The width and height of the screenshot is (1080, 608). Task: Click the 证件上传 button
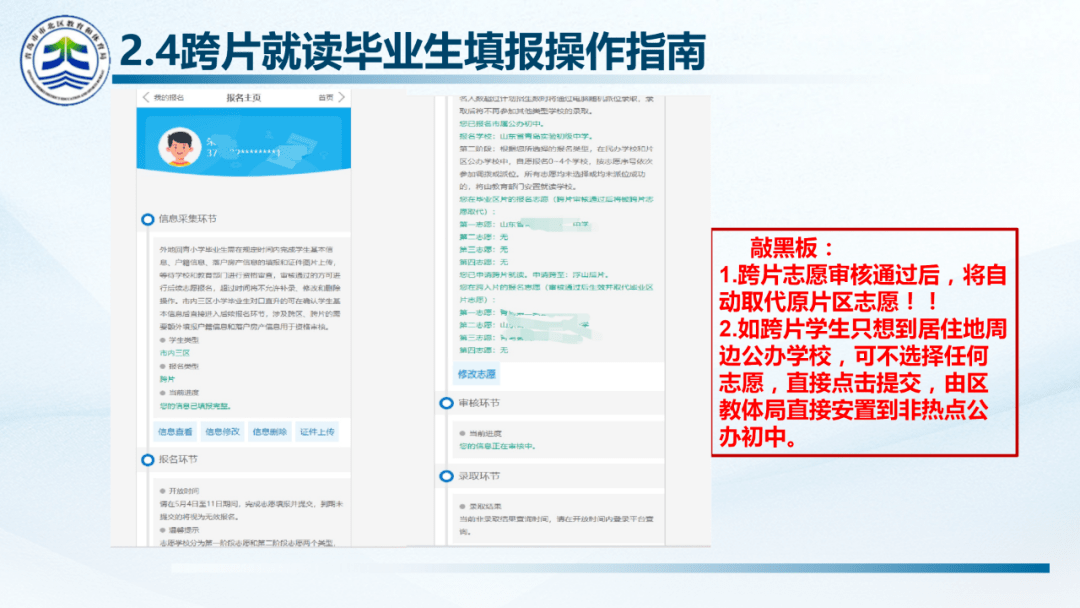319,431
